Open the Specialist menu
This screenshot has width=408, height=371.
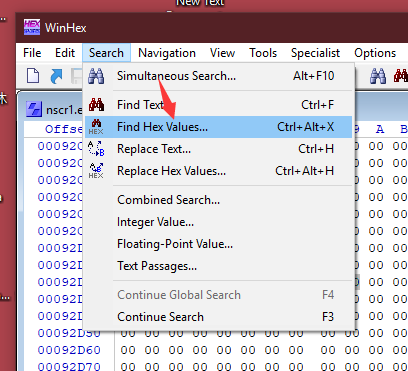315,53
